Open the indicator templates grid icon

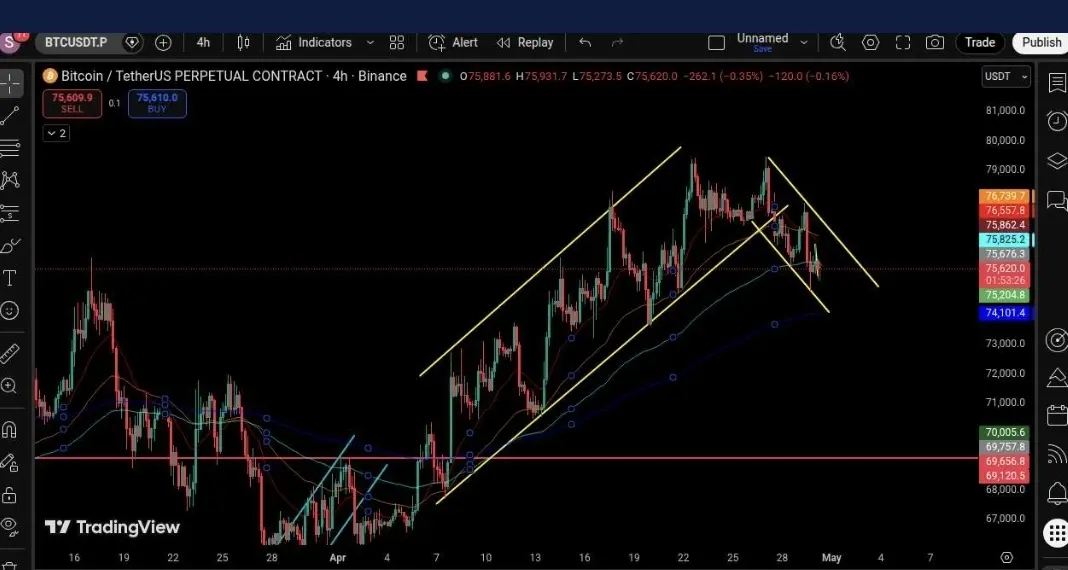pos(397,43)
